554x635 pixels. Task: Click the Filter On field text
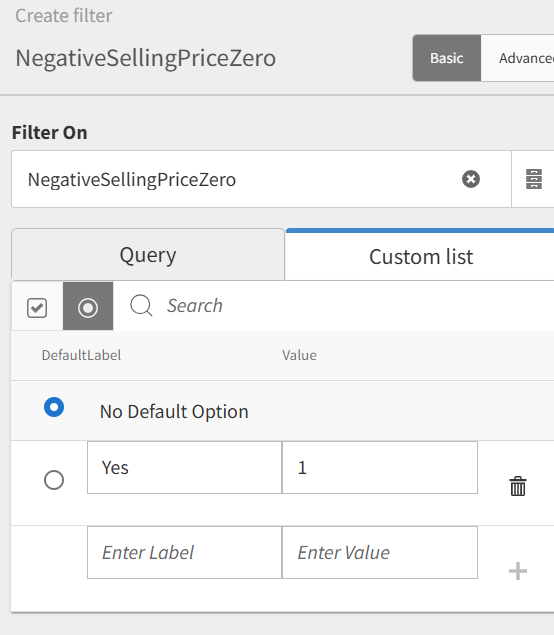pos(132,179)
